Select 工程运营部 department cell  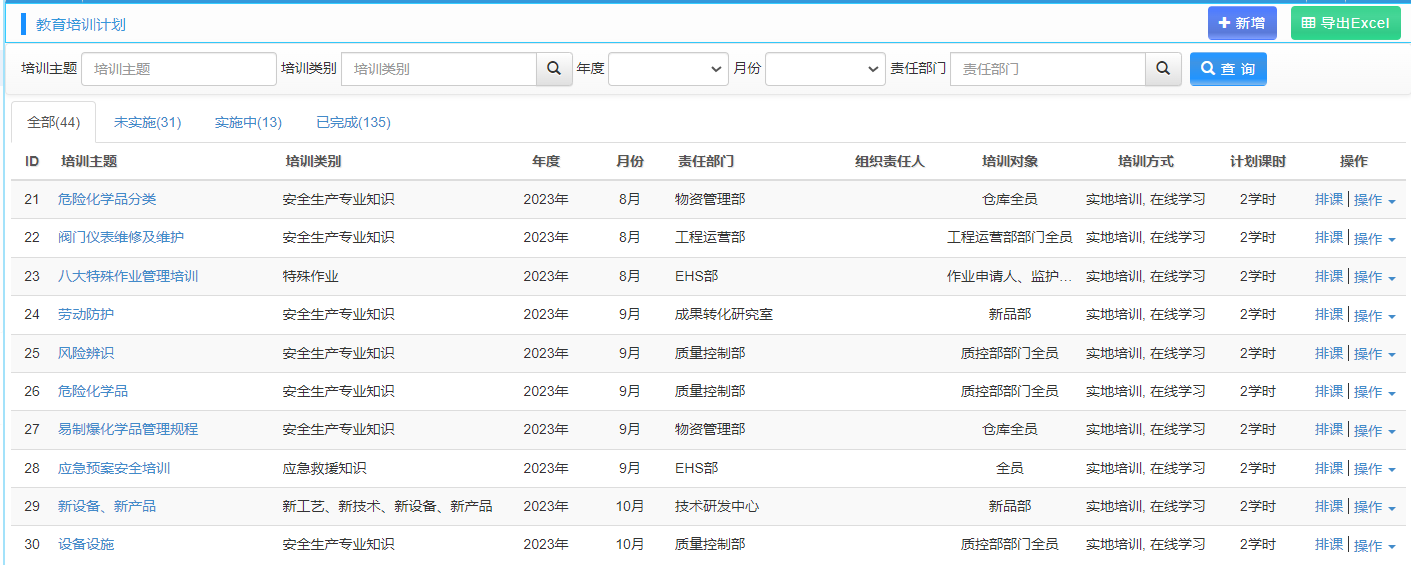pos(710,237)
